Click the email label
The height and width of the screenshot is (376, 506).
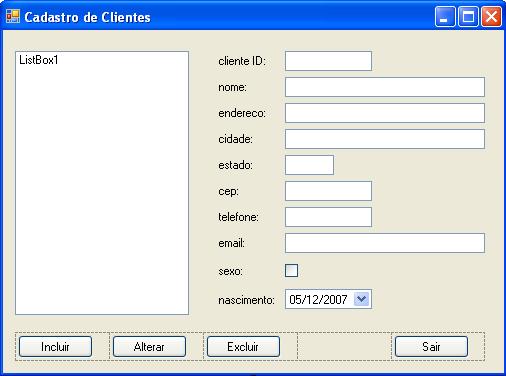(x=231, y=243)
